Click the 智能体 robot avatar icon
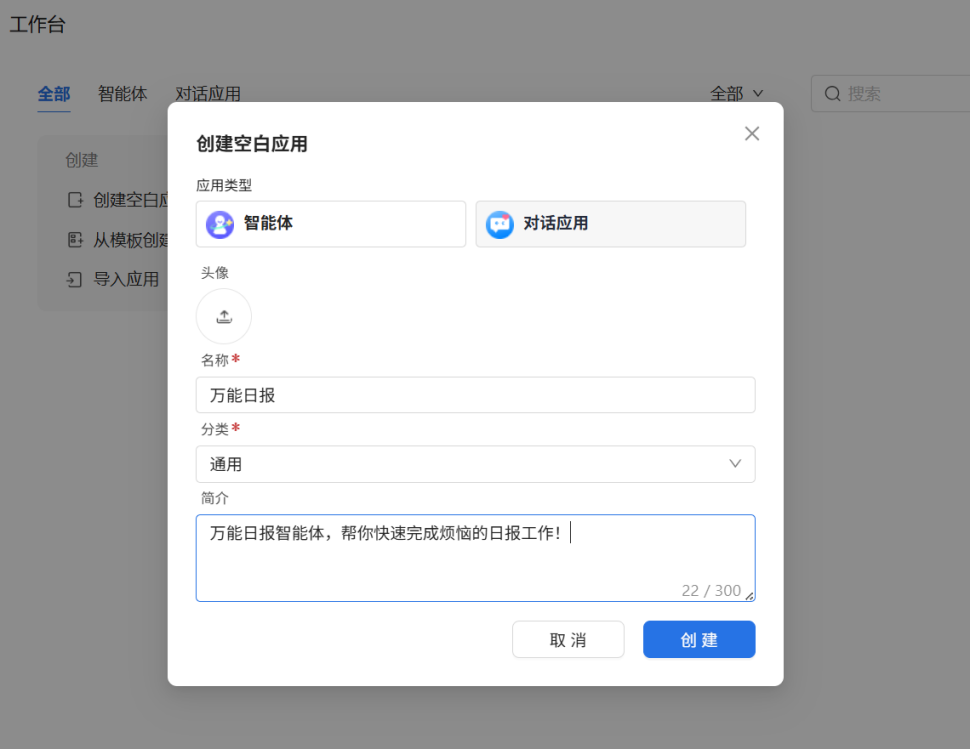This screenshot has height=749, width=970. pos(220,224)
